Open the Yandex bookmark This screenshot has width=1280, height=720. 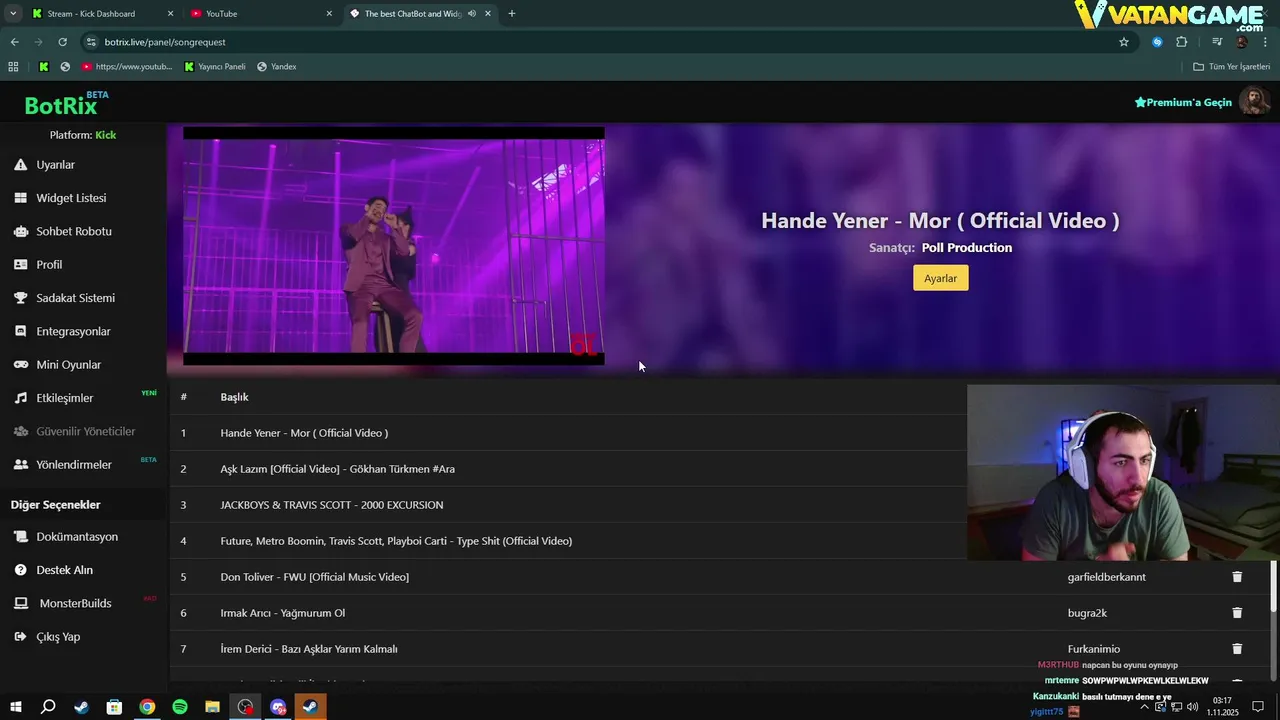pyautogui.click(x=277, y=67)
